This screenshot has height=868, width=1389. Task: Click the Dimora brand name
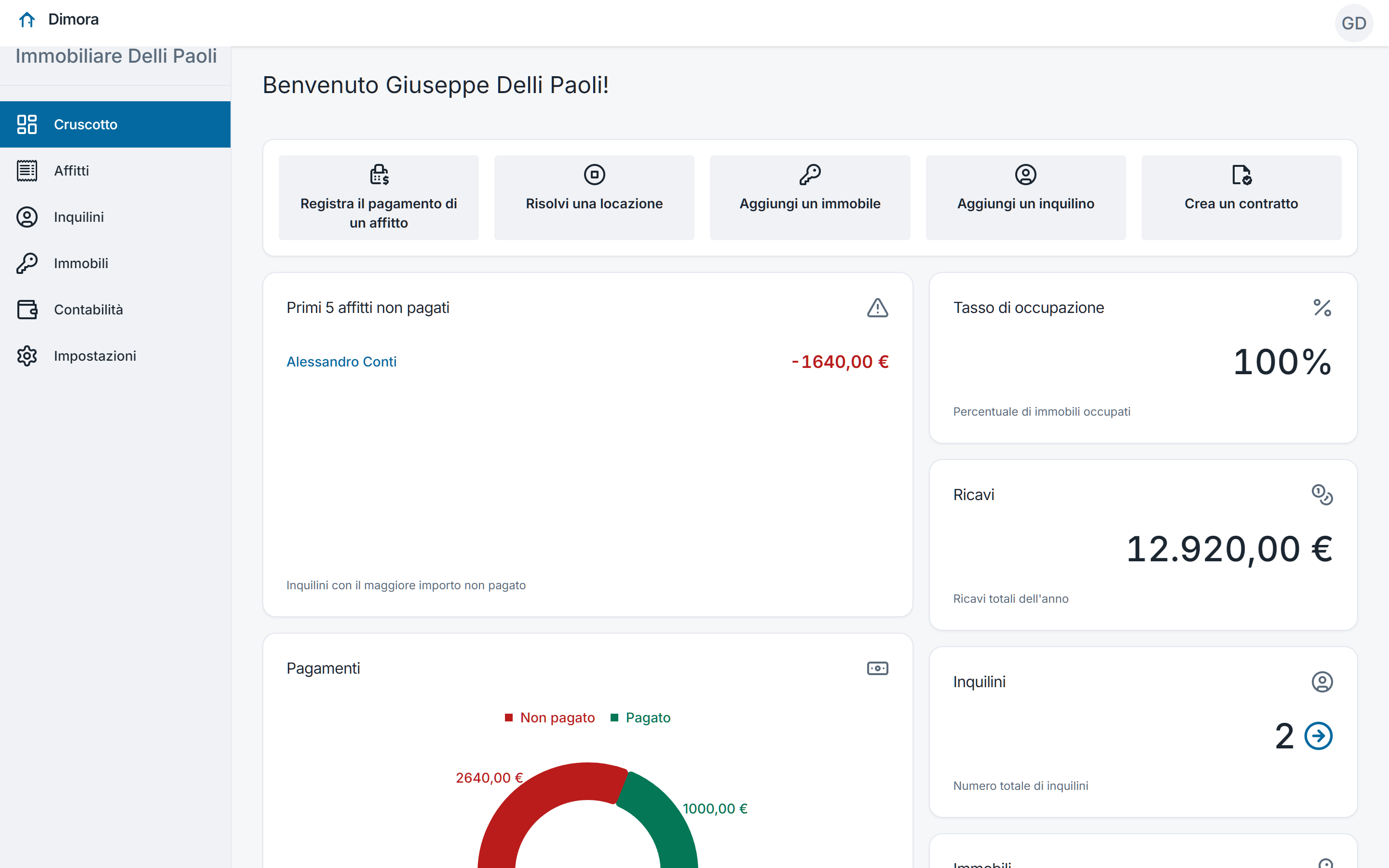[73, 19]
